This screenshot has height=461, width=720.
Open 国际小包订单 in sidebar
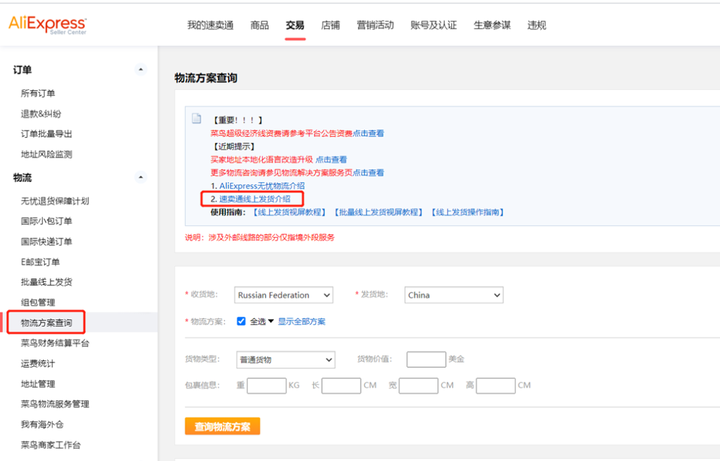46,221
